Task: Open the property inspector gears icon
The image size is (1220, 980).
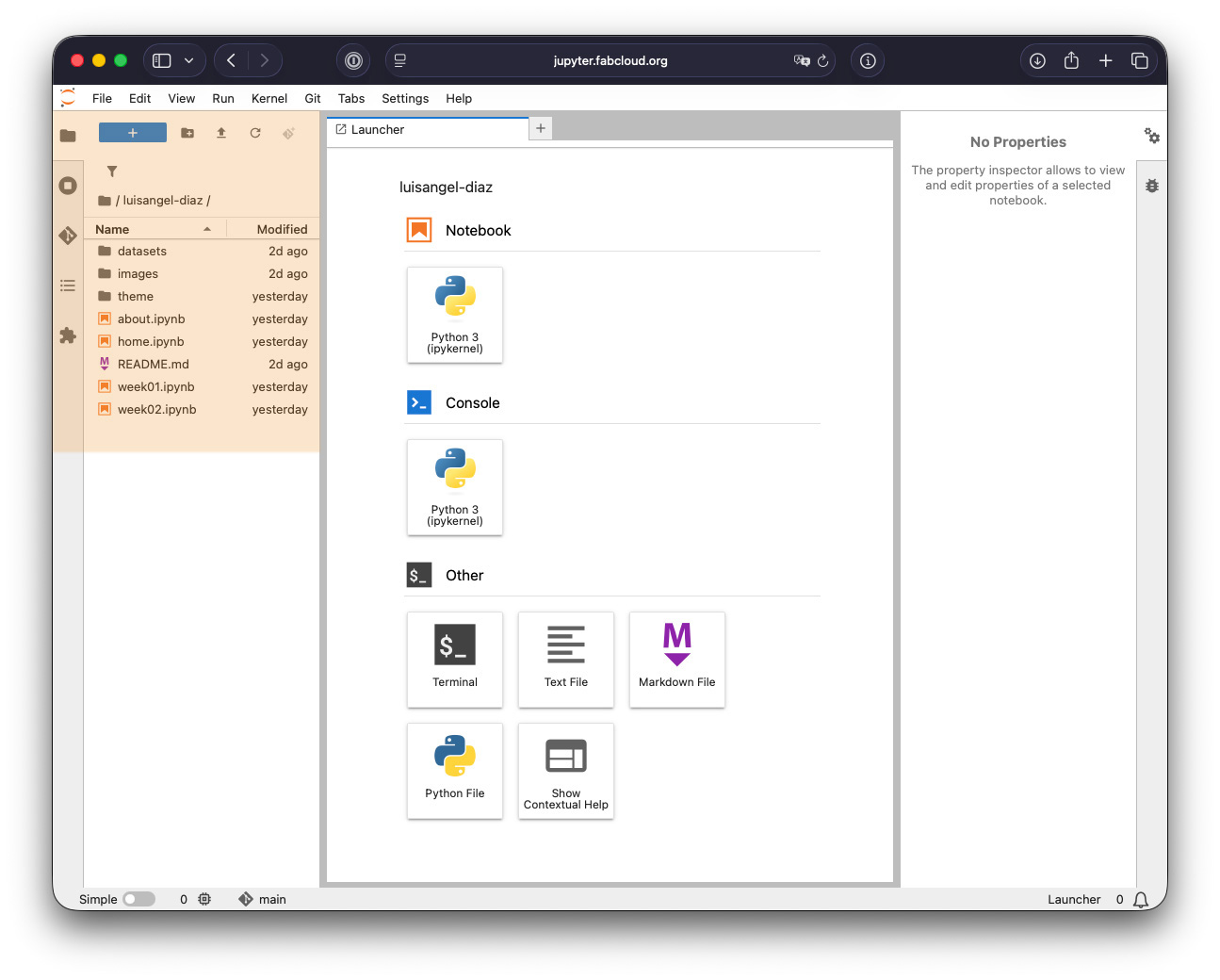Action: point(1151,136)
